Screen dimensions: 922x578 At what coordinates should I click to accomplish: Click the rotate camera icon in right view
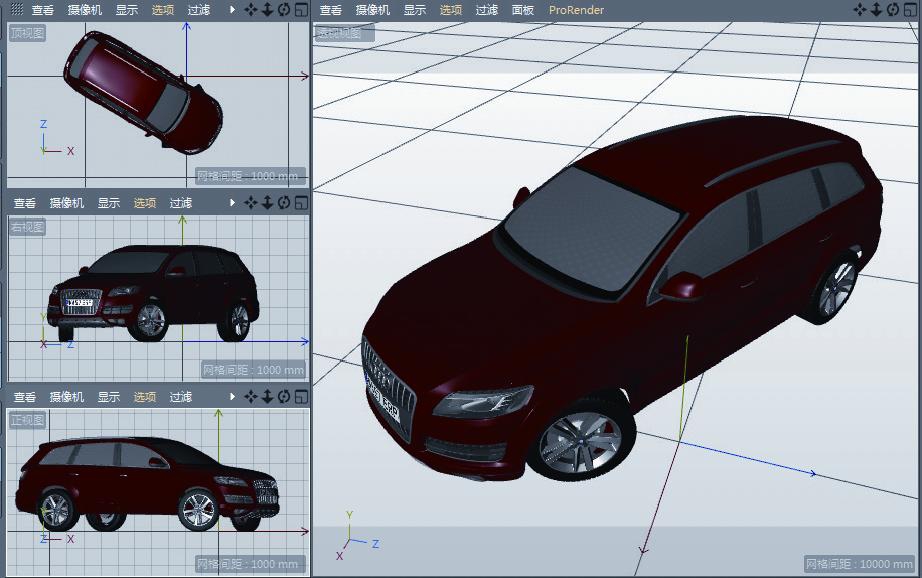(x=283, y=203)
